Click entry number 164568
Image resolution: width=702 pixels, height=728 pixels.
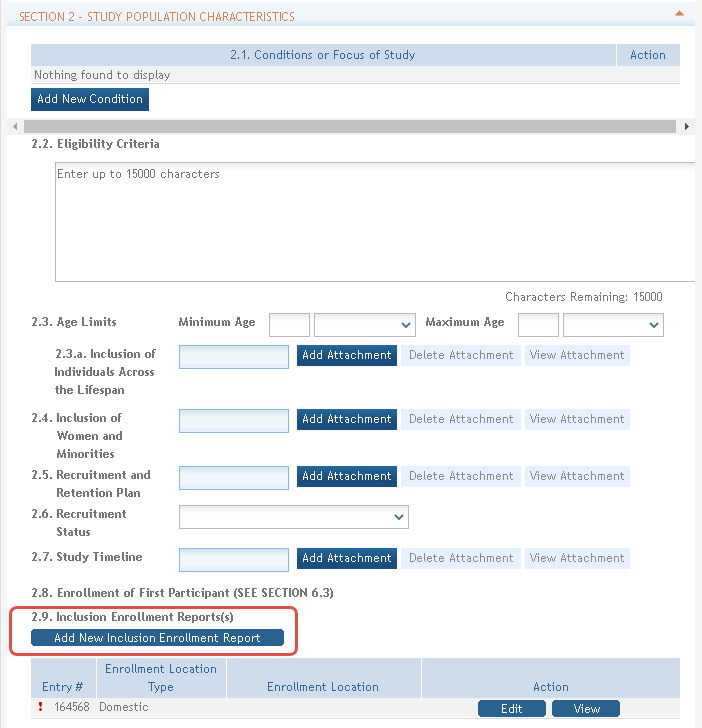[x=72, y=707]
